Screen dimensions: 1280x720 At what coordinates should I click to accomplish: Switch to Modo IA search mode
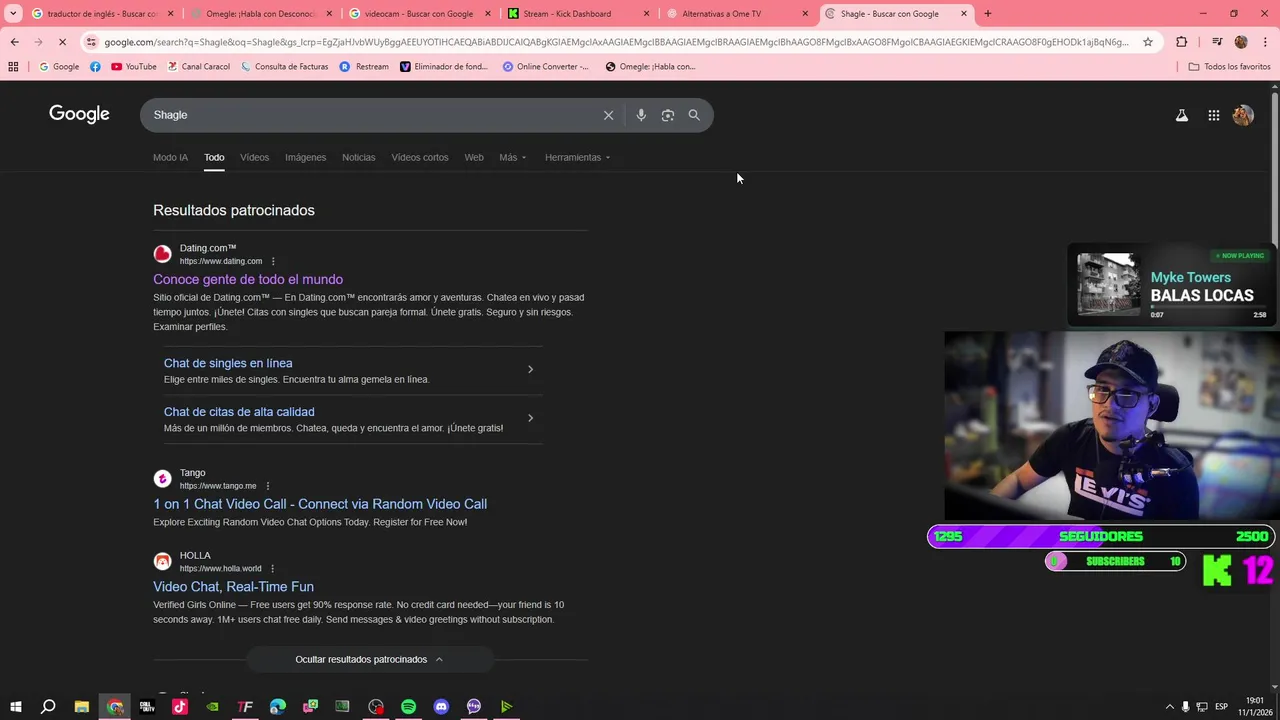(170, 157)
